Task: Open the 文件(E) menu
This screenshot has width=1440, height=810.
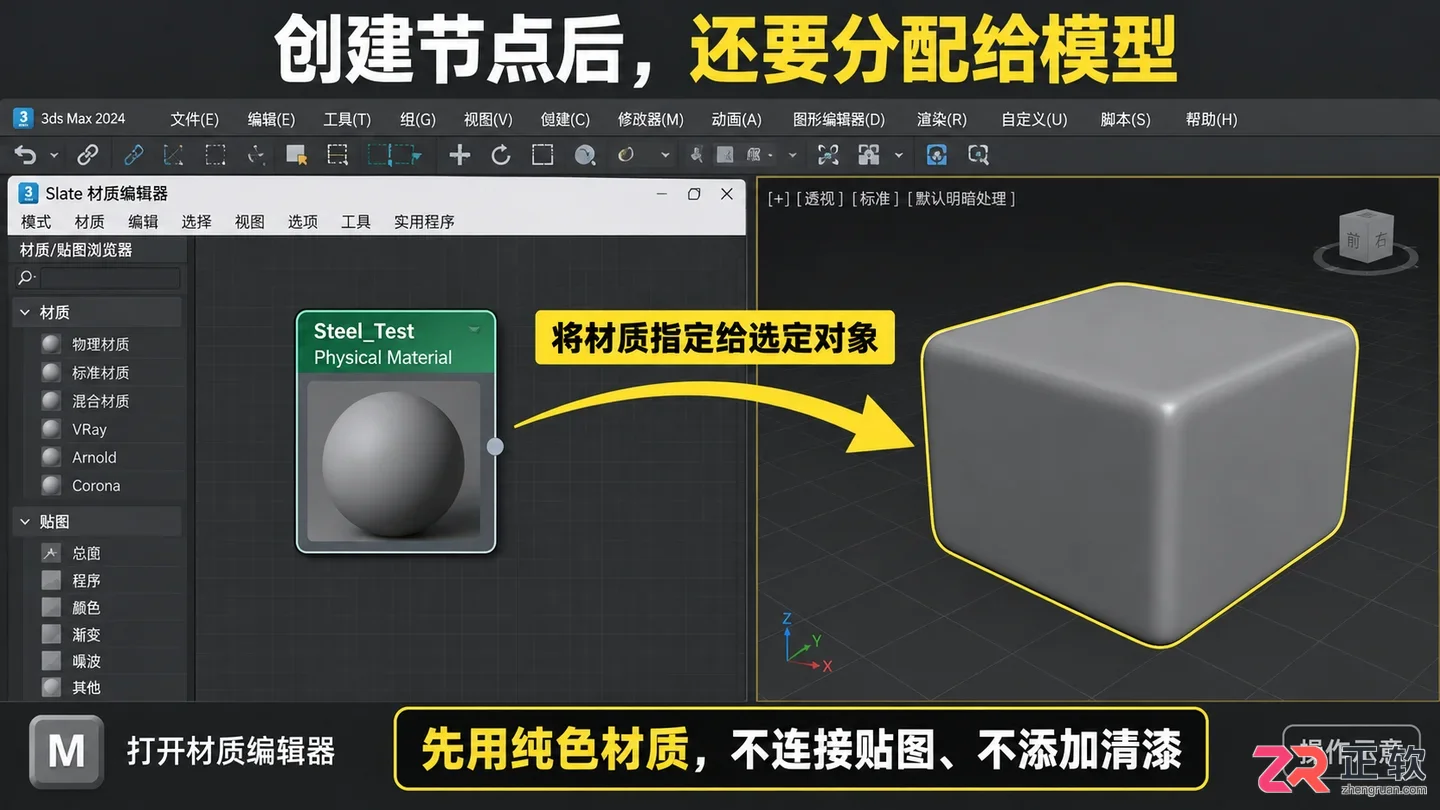Action: [x=194, y=119]
